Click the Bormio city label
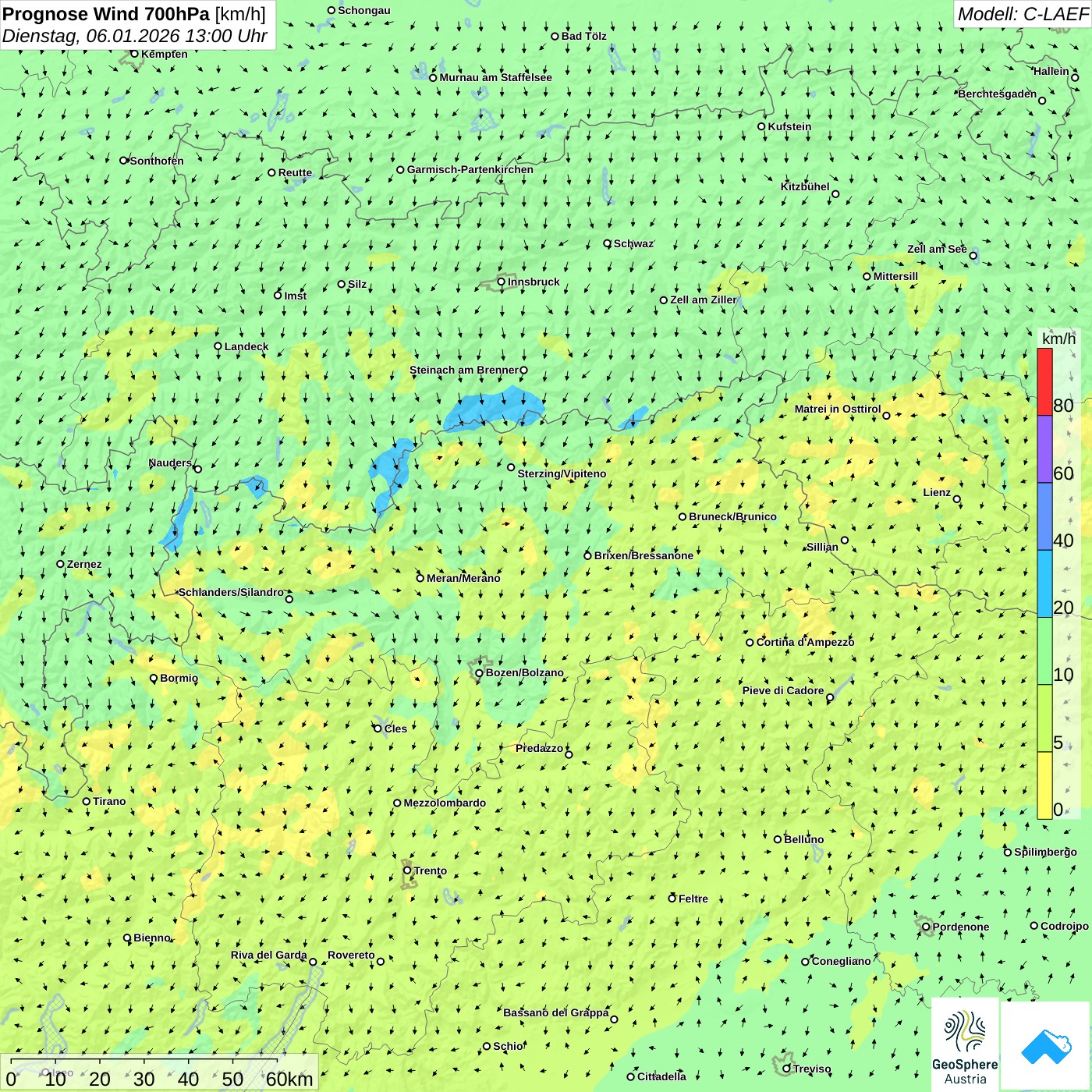The height and width of the screenshot is (1092, 1092). tap(179, 678)
